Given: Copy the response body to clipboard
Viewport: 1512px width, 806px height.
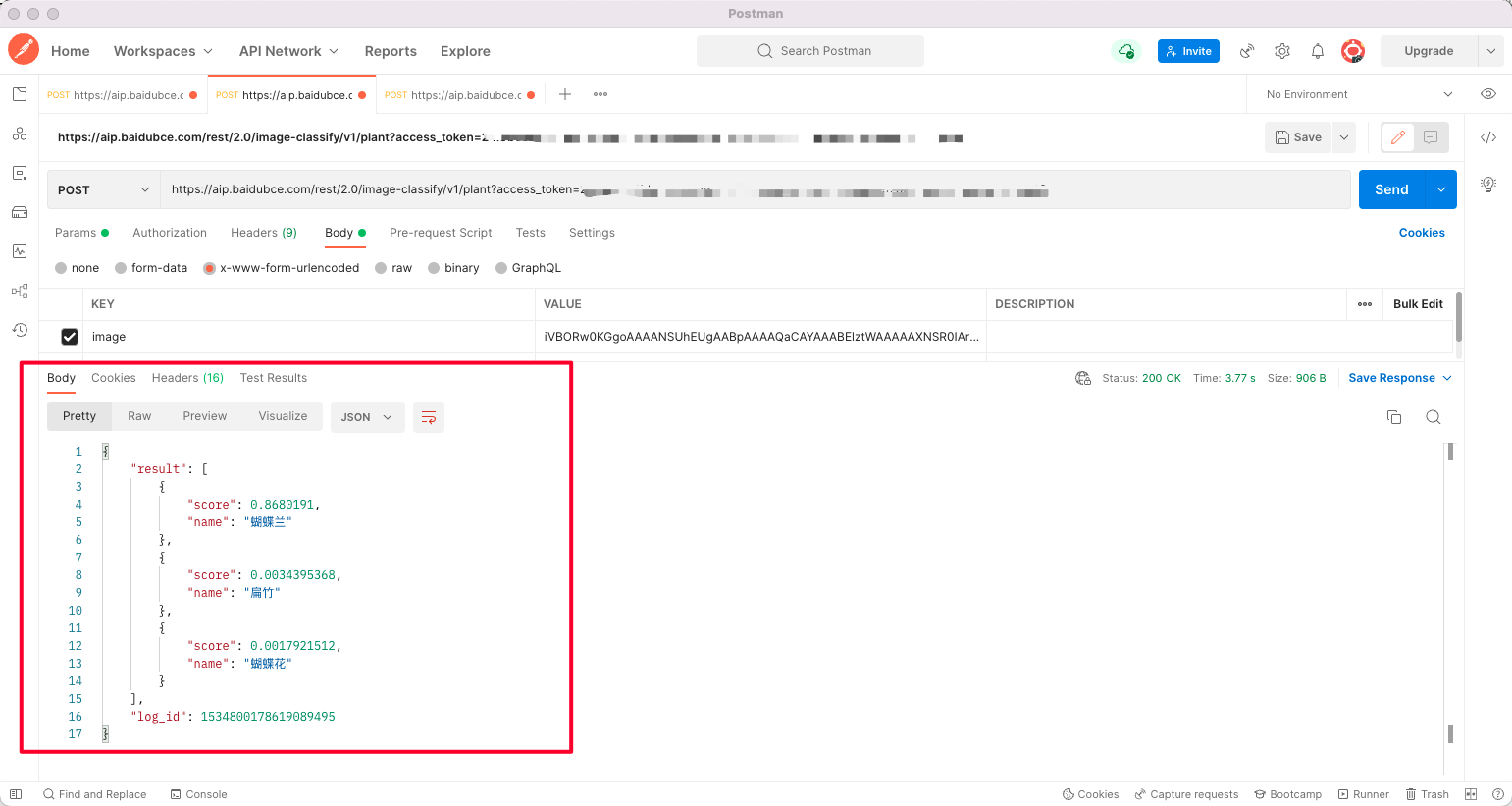Looking at the screenshot, I should click(x=1394, y=417).
